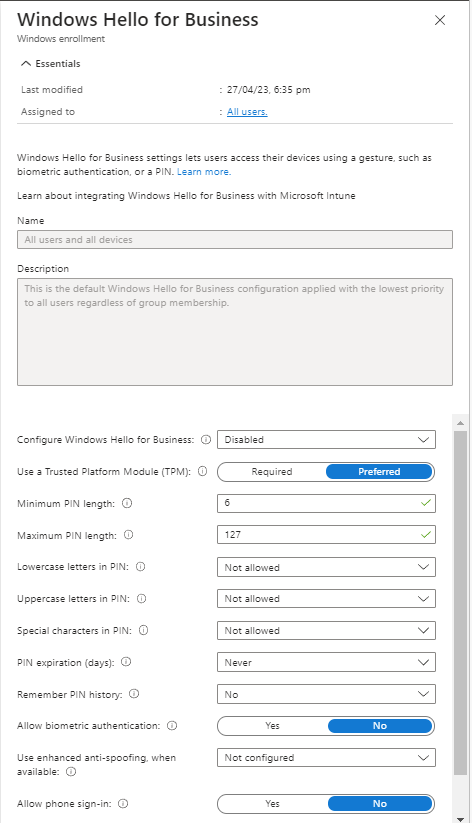The height and width of the screenshot is (823, 472).
Task: Open Configure Windows Hello for Business dropdown
Action: [x=326, y=440]
